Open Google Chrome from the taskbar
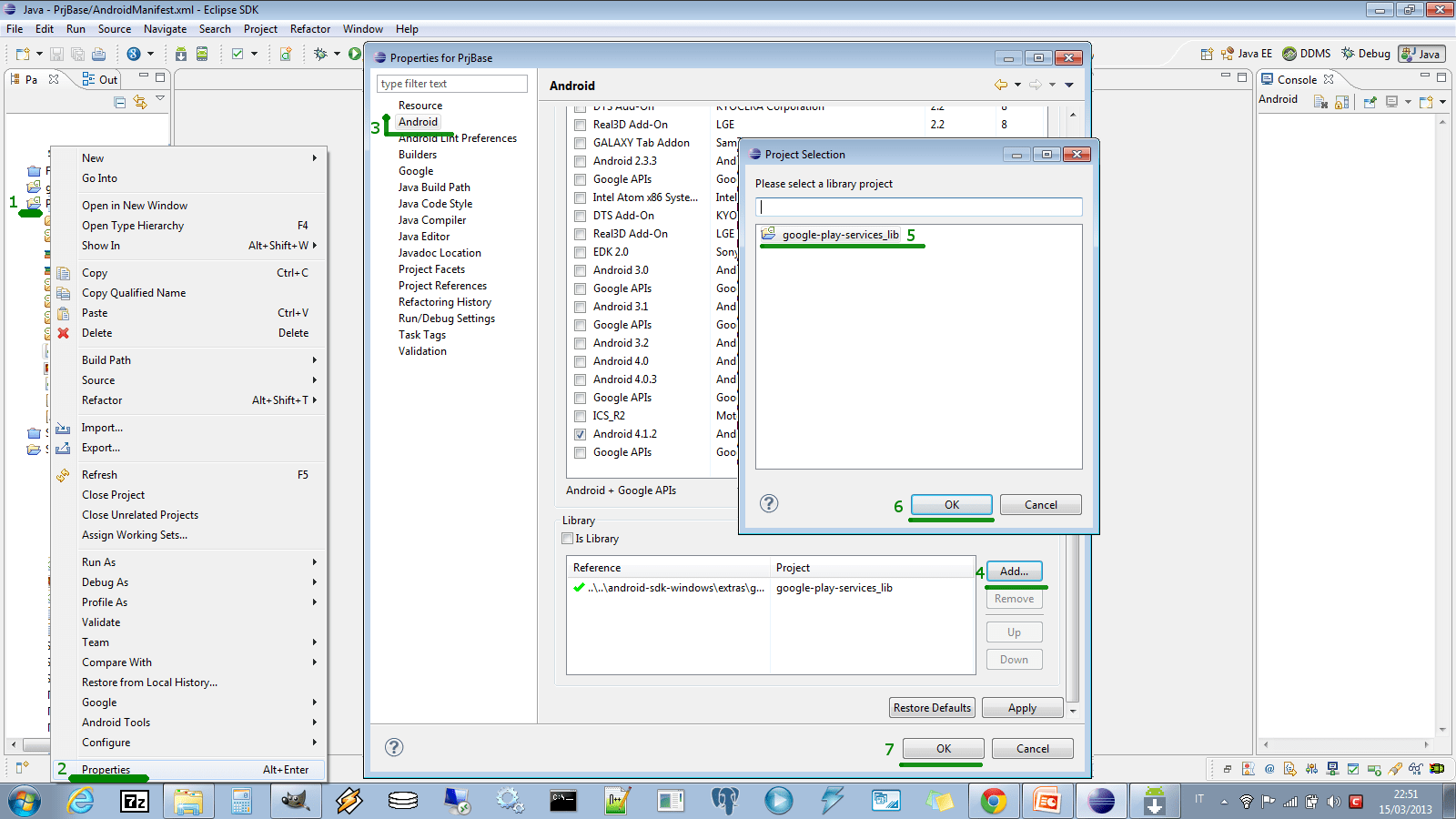Screen dimensions: 1456x819 coord(993,801)
